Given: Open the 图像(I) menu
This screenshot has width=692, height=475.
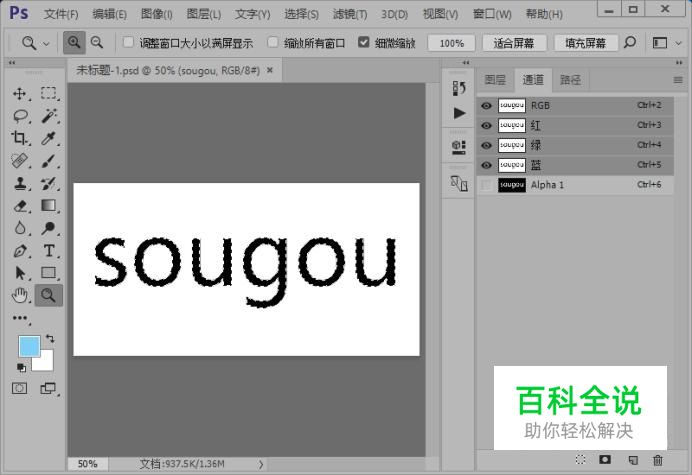Looking at the screenshot, I should pyautogui.click(x=157, y=14).
